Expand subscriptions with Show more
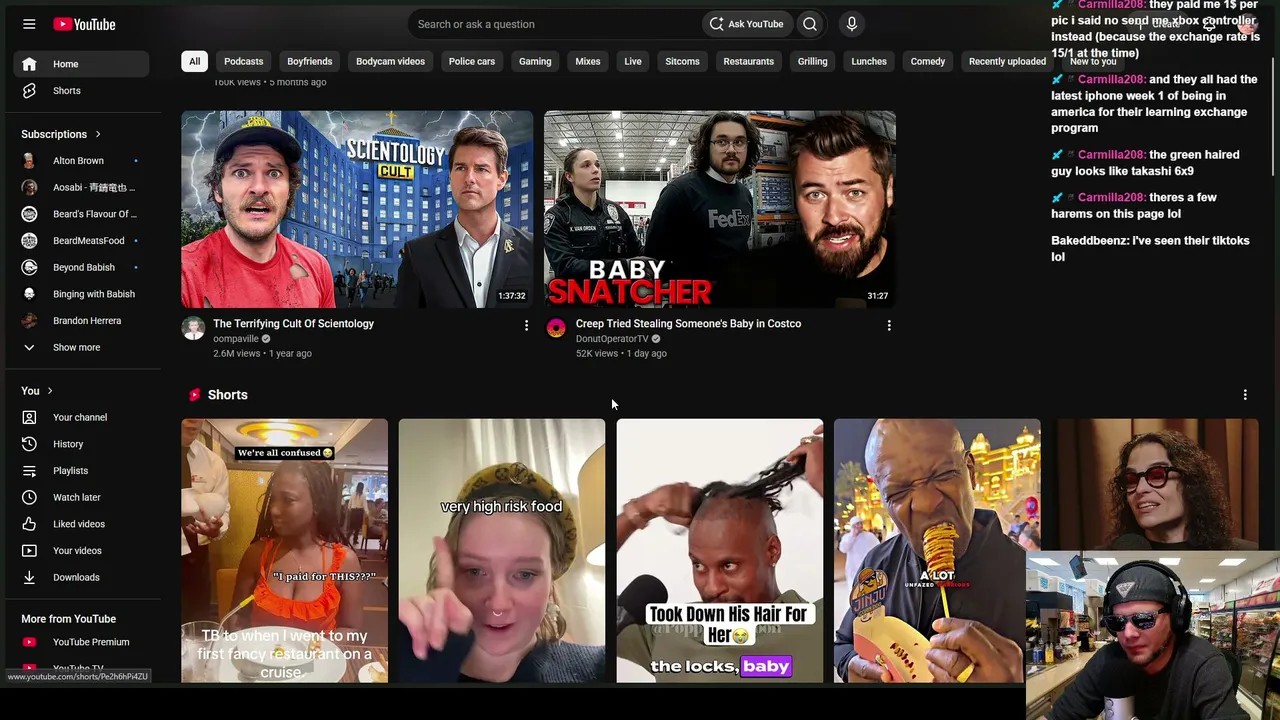This screenshot has height=720, width=1280. pyautogui.click(x=81, y=348)
